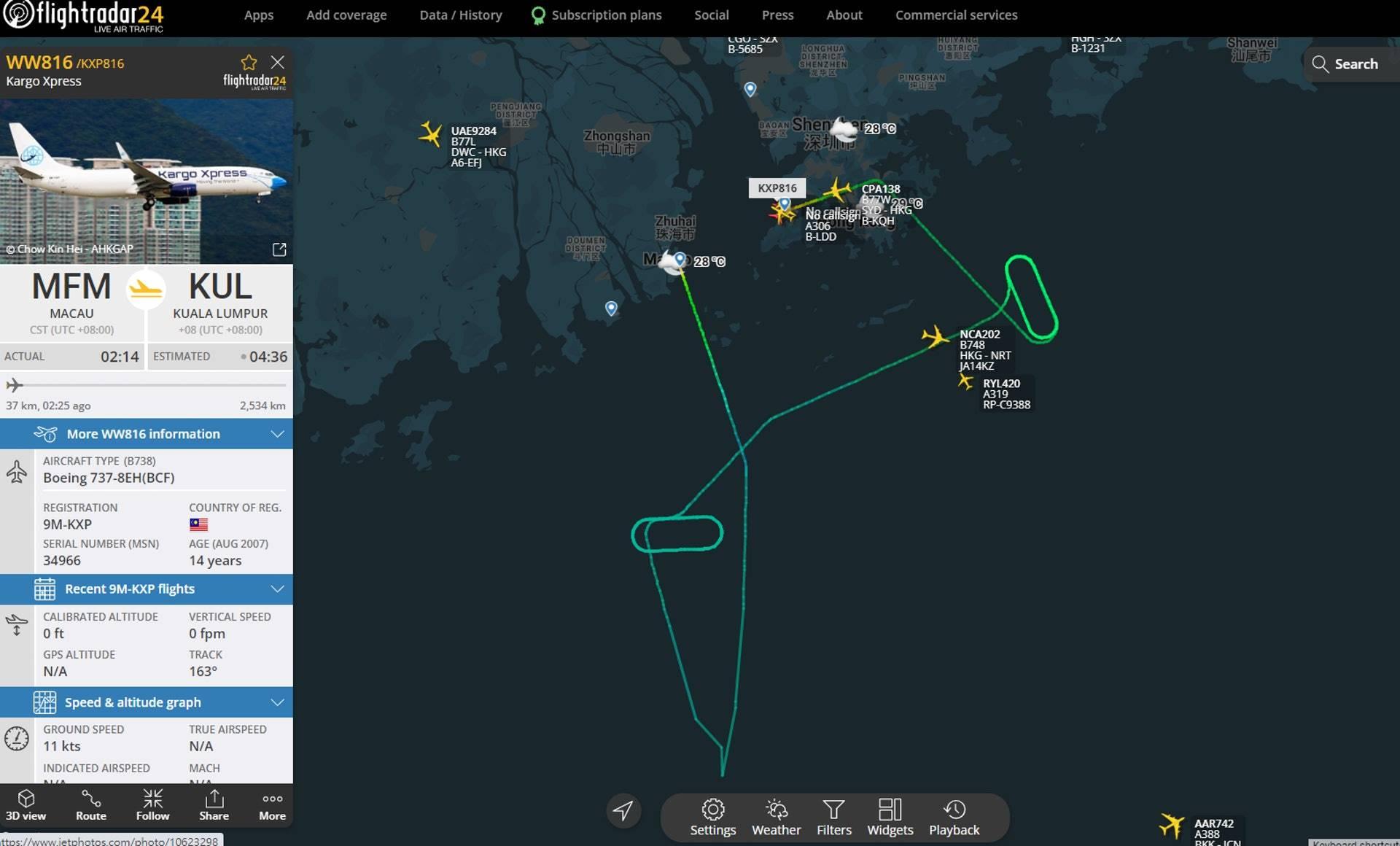Viewport: 1400px width, 846px height.
Task: Open map search with the magnifier icon
Action: 1322,64
